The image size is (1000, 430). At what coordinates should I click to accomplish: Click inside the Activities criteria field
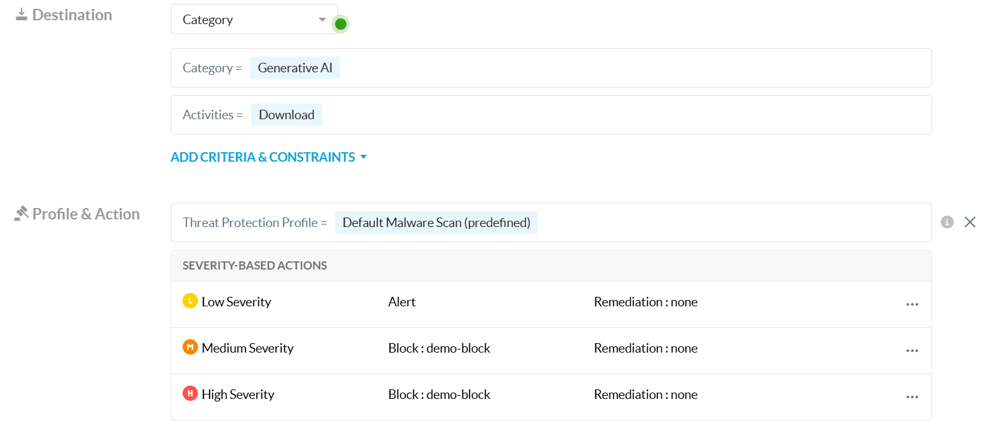pyautogui.click(x=630, y=115)
